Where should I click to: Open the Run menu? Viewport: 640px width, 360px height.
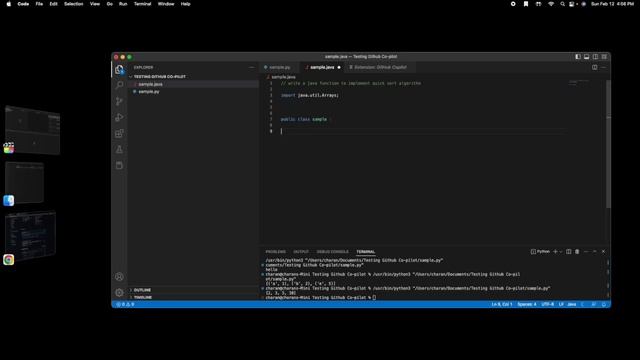[123, 4]
